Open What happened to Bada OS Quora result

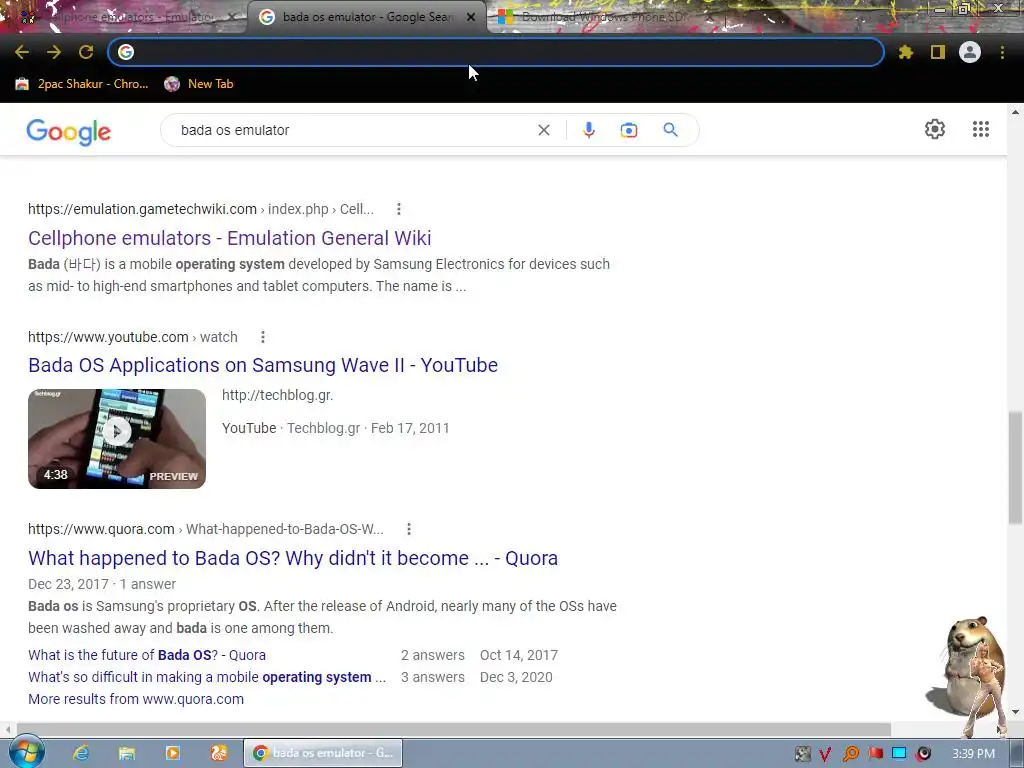pos(293,558)
